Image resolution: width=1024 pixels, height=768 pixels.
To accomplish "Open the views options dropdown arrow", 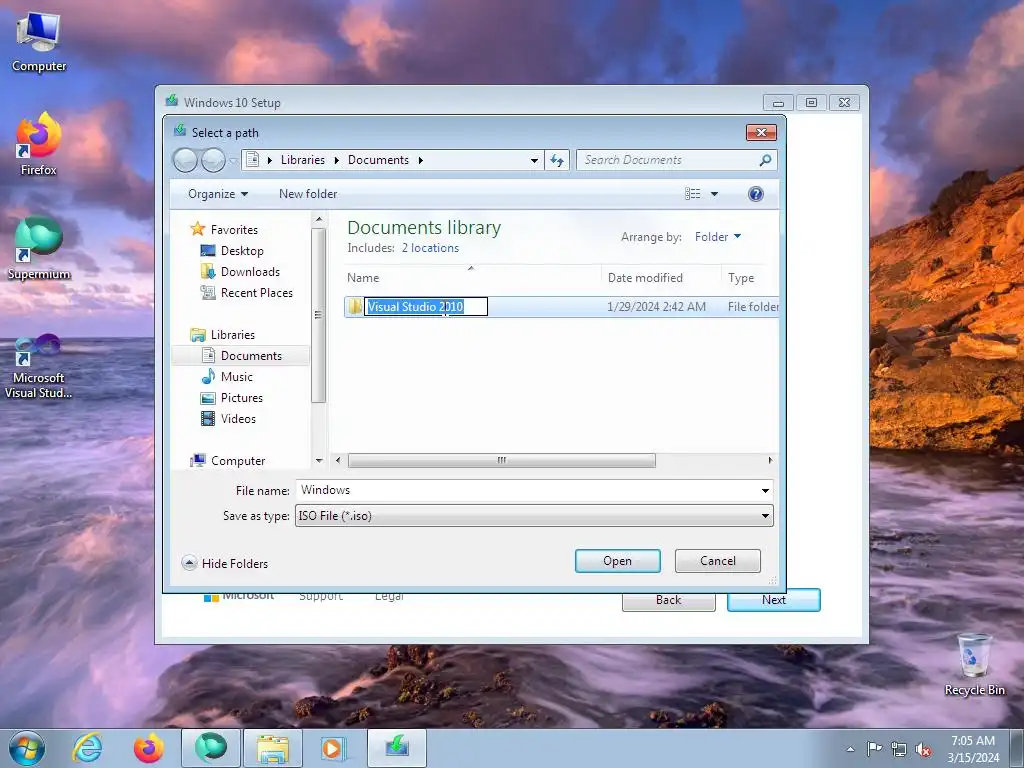I will 714,194.
